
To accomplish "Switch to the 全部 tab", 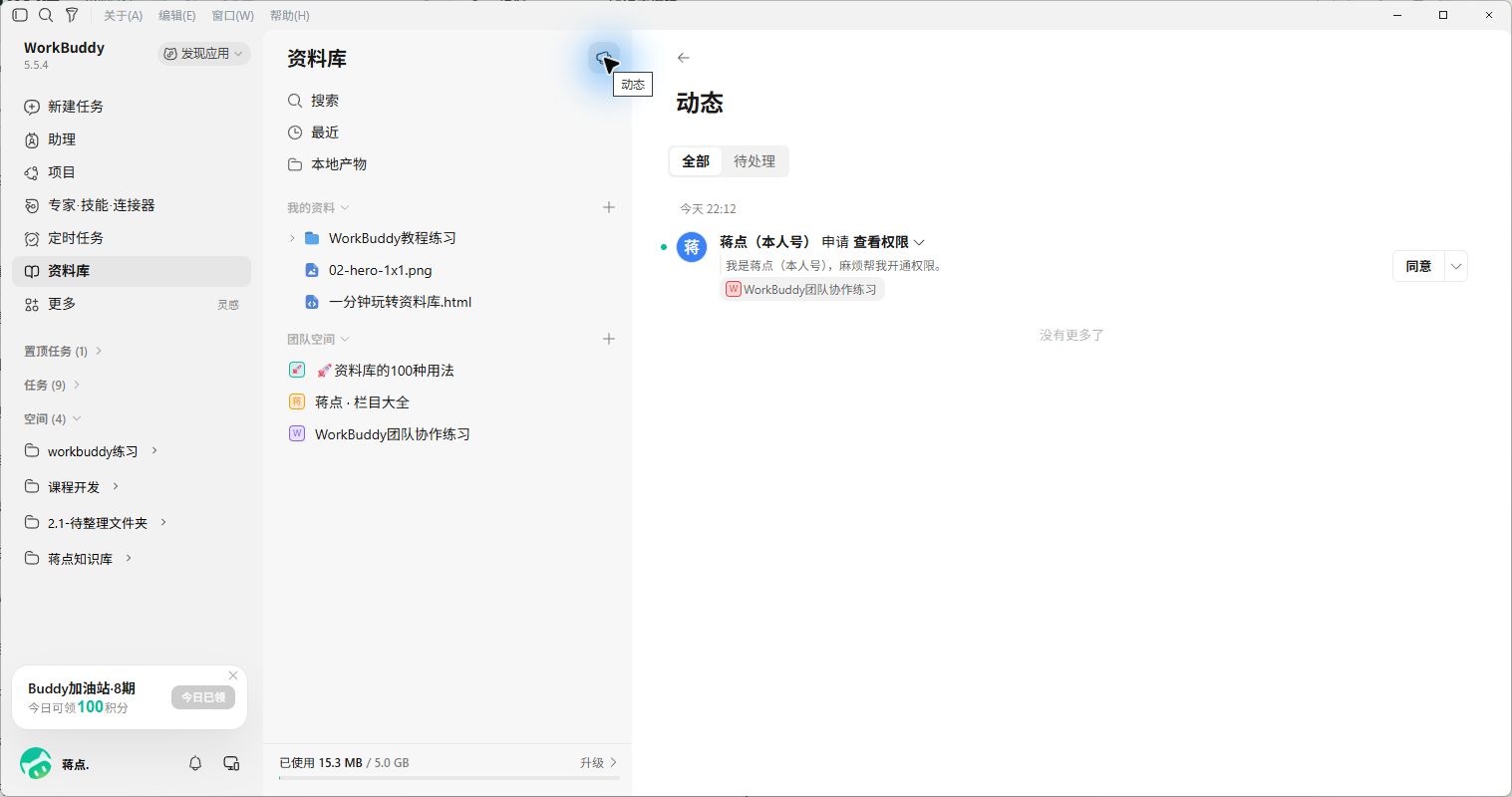I will [696, 161].
